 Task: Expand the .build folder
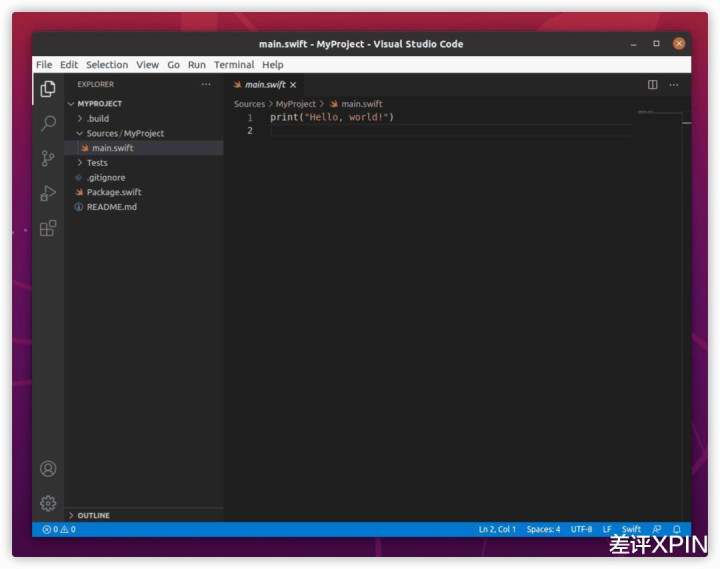click(97, 118)
